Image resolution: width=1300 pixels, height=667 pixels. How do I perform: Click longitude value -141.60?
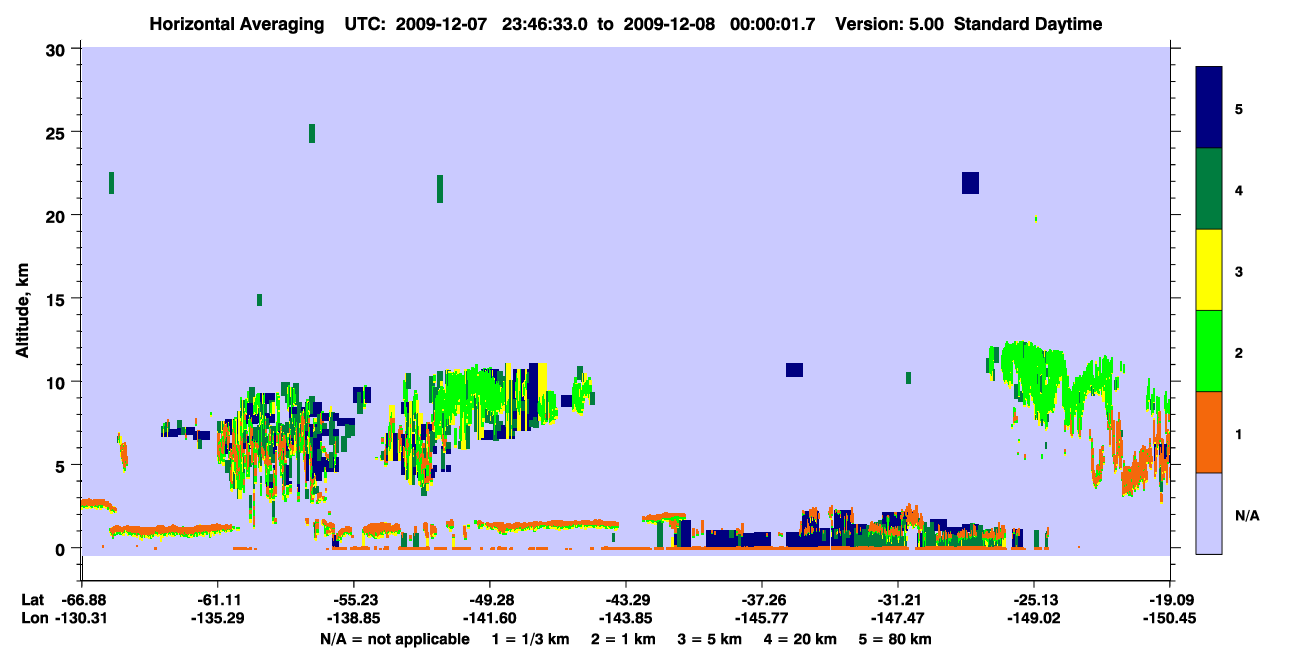pyautogui.click(x=489, y=618)
